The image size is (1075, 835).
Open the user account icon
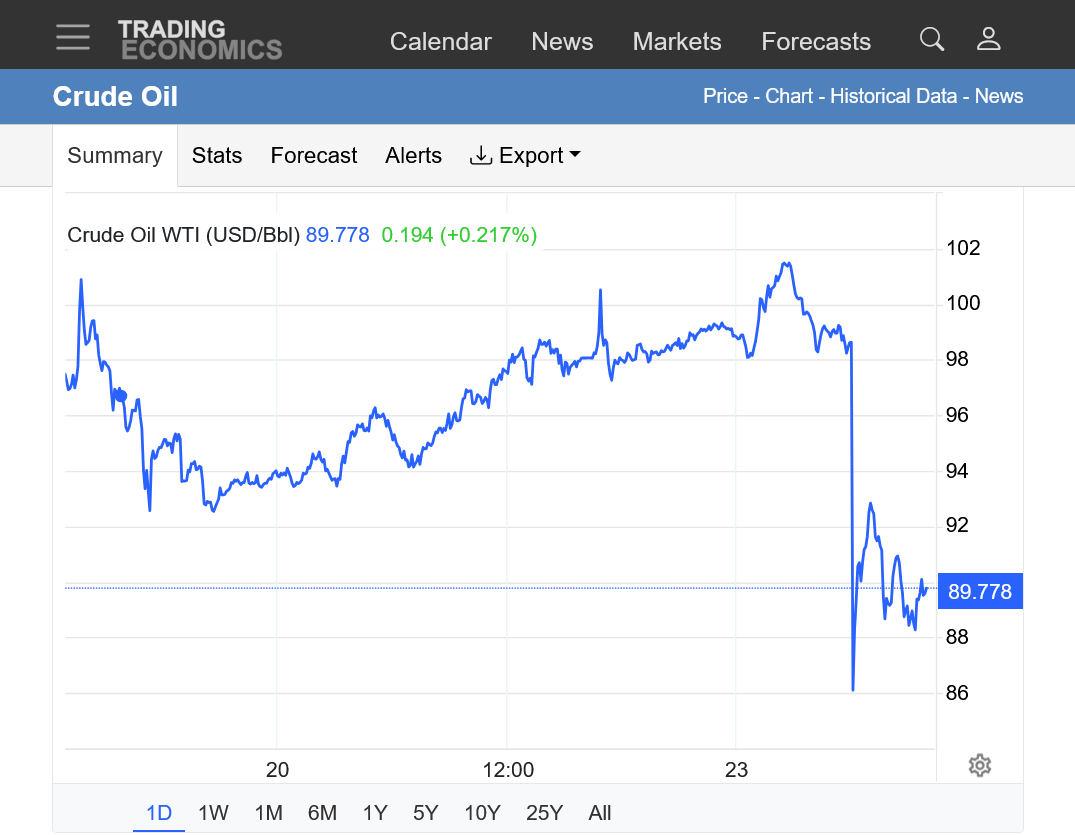988,39
